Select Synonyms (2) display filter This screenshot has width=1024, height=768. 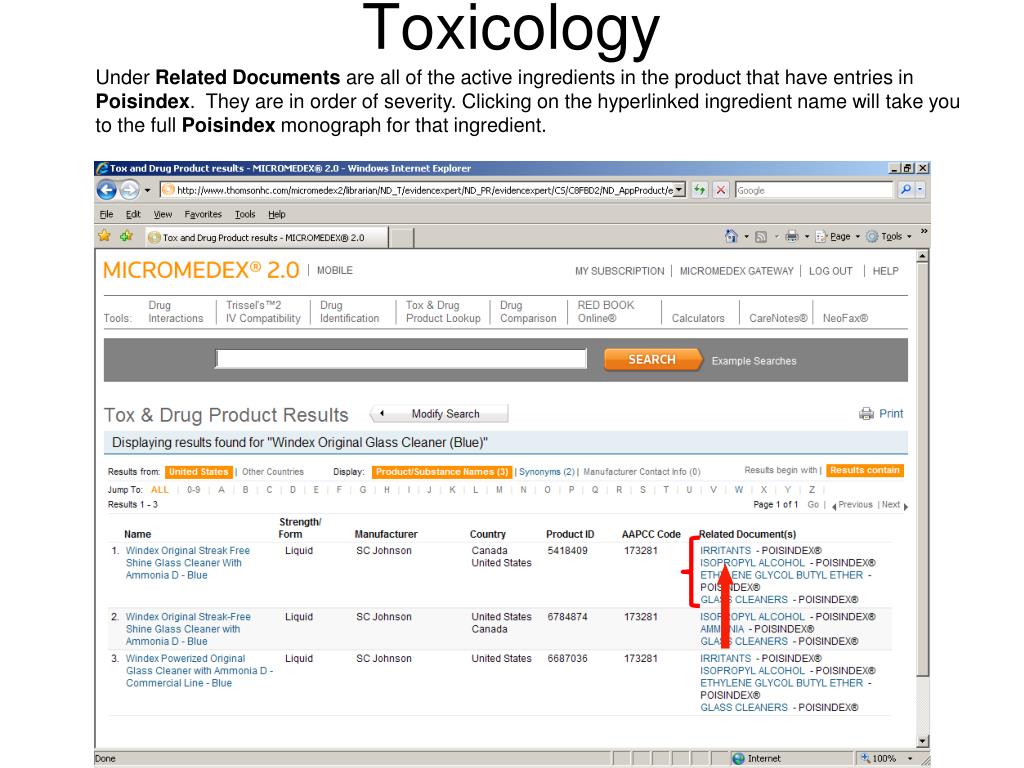point(547,472)
